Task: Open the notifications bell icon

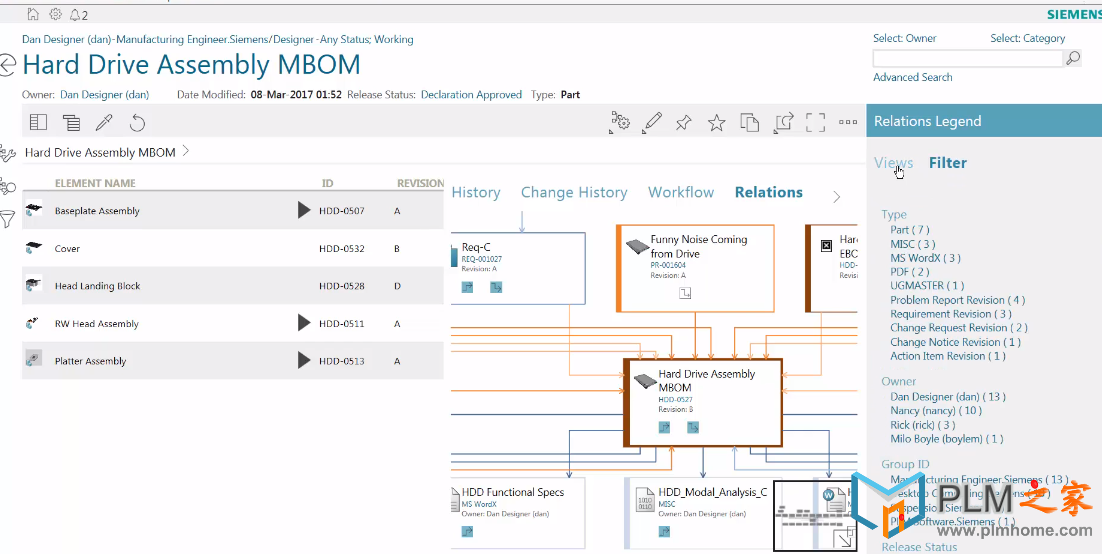Action: point(75,15)
